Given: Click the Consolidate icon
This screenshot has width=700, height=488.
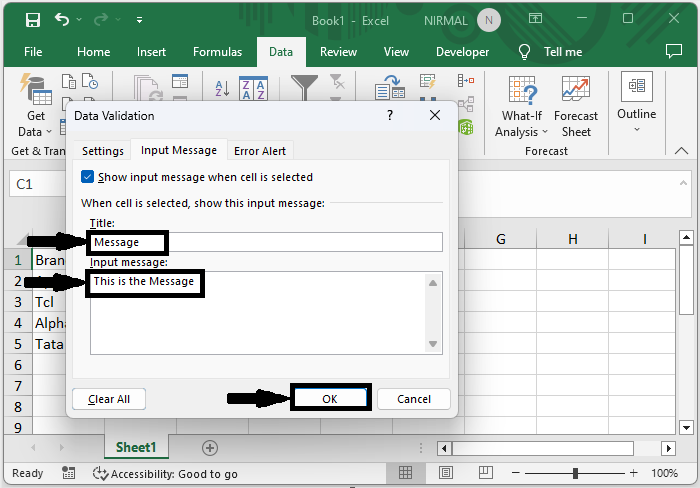Looking at the screenshot, I should (x=466, y=80).
